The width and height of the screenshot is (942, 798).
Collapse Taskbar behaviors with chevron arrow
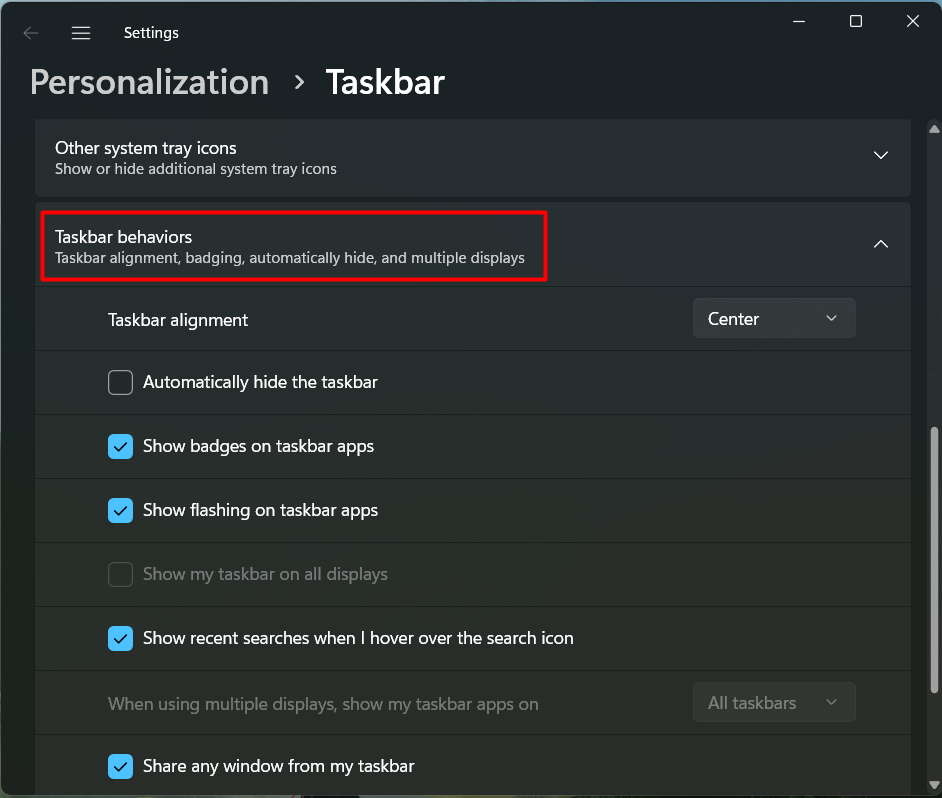click(x=881, y=244)
